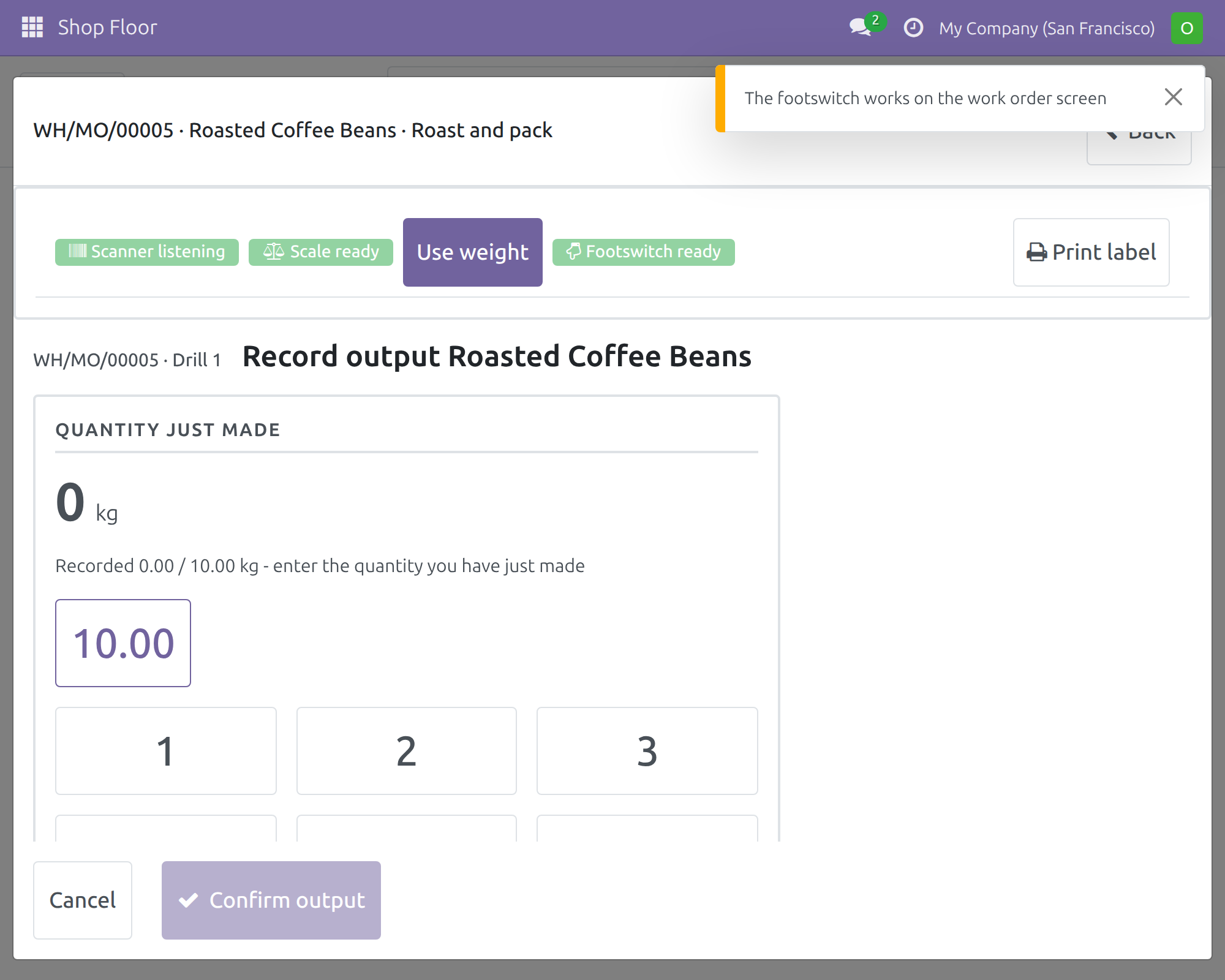This screenshot has width=1225, height=980.
Task: Tap keypad digit 2
Action: (407, 751)
